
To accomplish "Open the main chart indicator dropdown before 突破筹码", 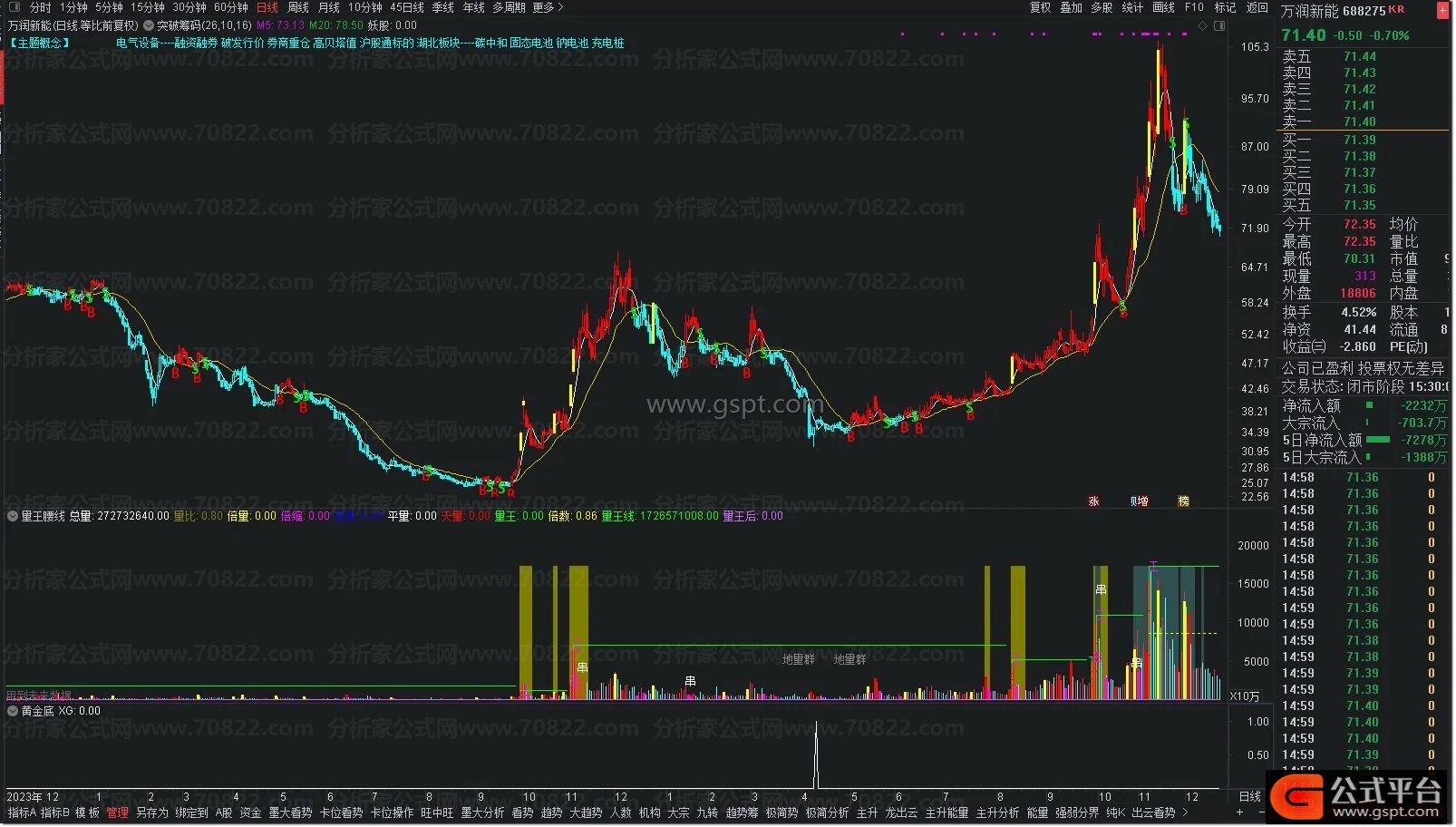I will tap(149, 26).
